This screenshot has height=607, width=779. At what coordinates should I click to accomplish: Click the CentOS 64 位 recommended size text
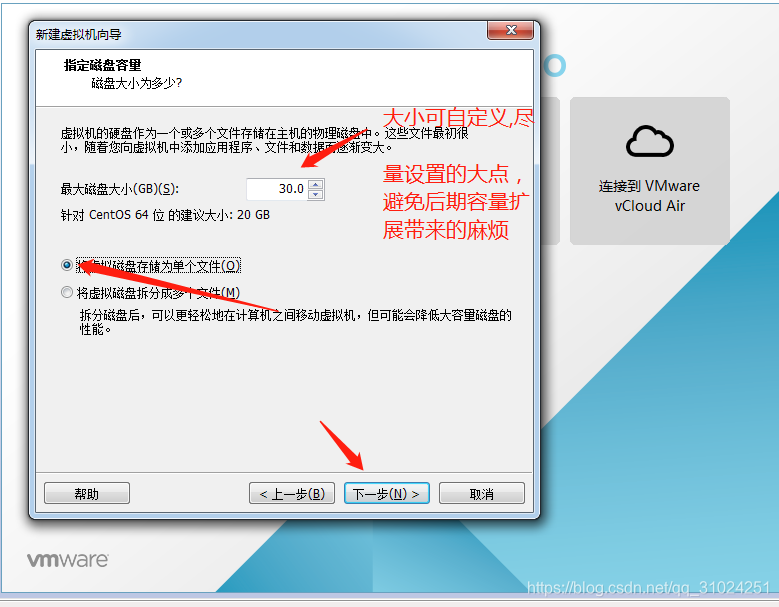[165, 215]
